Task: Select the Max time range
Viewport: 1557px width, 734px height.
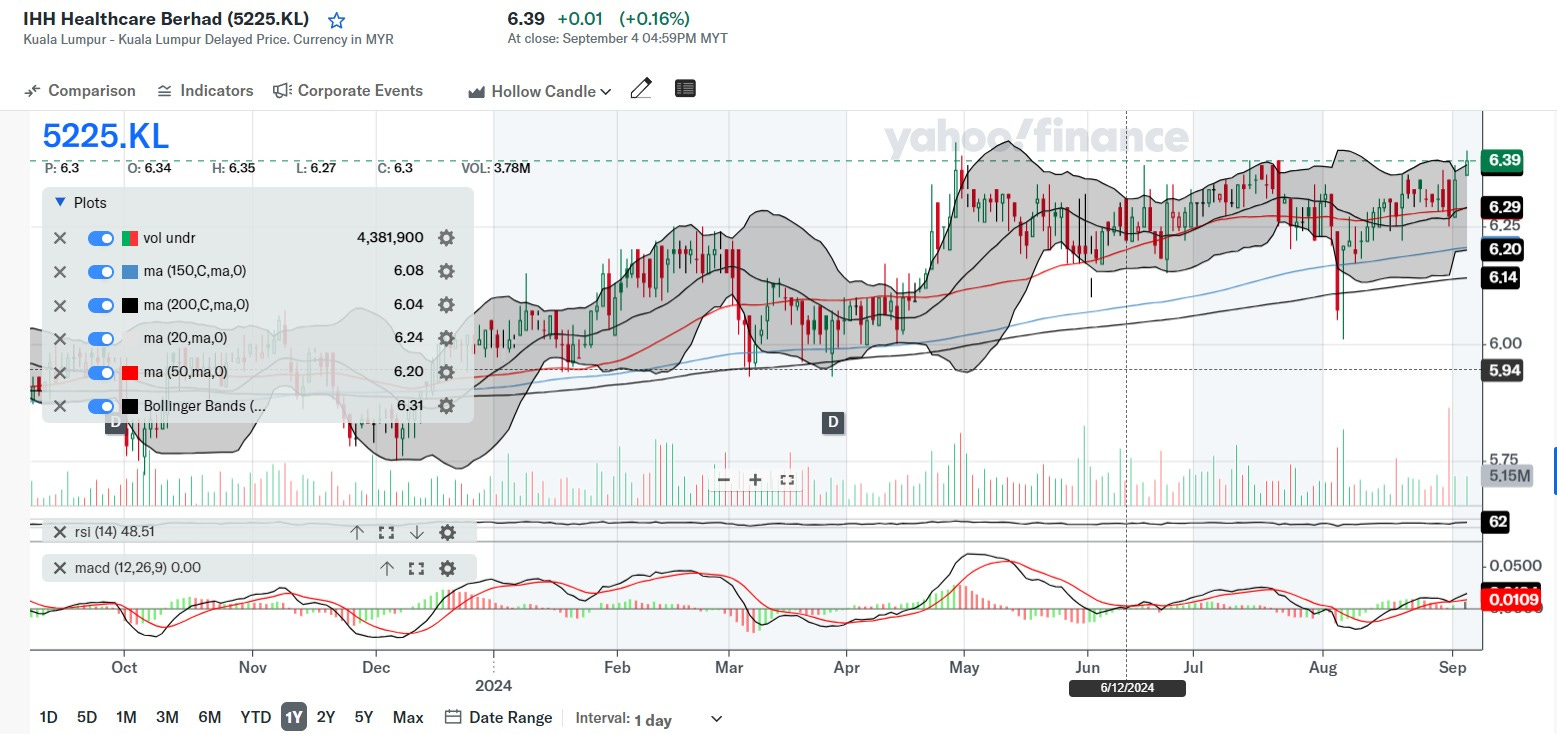Action: pyautogui.click(x=408, y=718)
